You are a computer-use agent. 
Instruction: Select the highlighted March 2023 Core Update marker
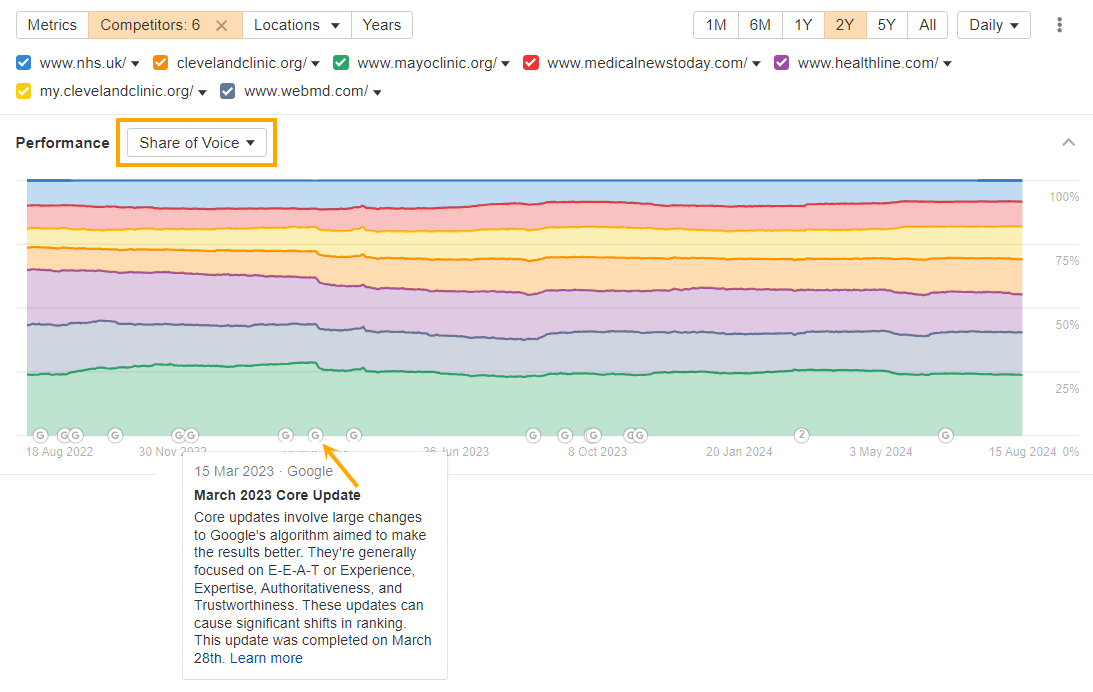[x=315, y=435]
